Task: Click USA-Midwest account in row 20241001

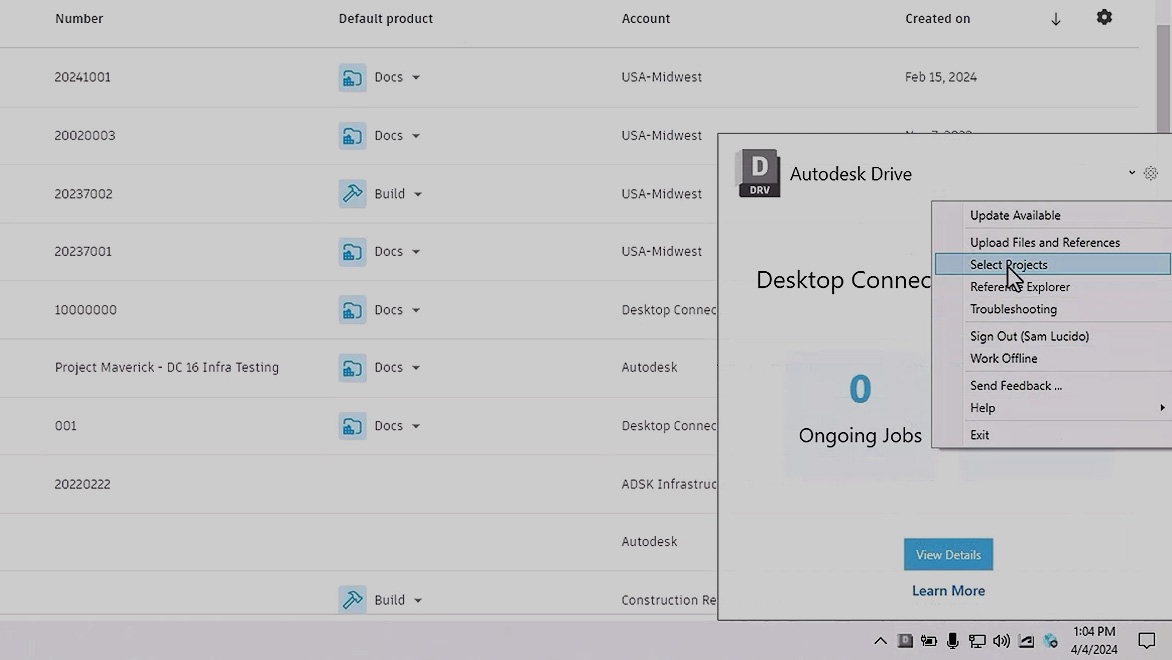Action: (661, 77)
